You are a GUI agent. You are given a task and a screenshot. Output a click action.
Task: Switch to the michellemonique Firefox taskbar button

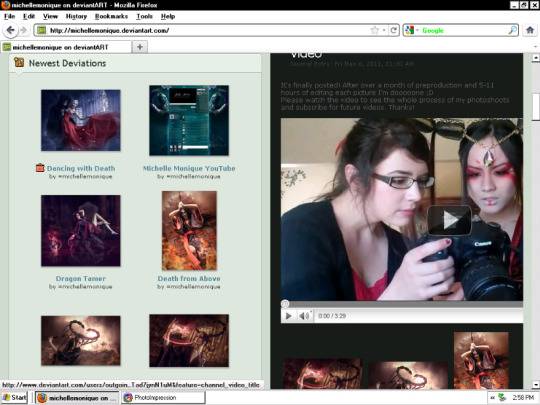coord(77,398)
